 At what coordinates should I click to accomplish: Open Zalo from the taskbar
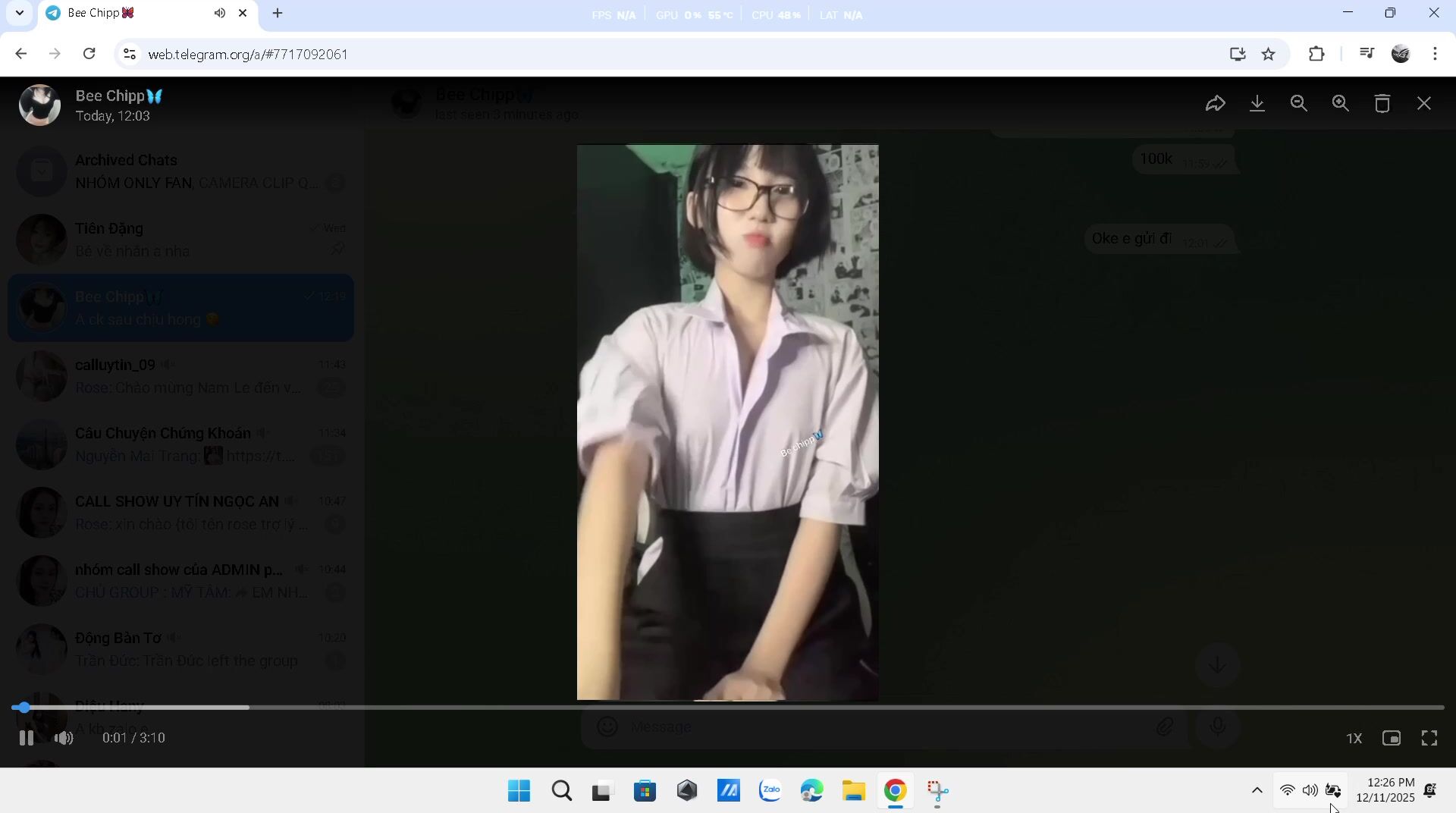[770, 791]
